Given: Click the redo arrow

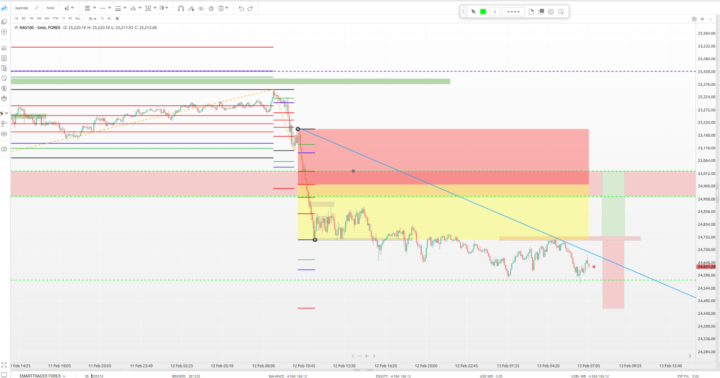Looking at the screenshot, I should point(250,8).
